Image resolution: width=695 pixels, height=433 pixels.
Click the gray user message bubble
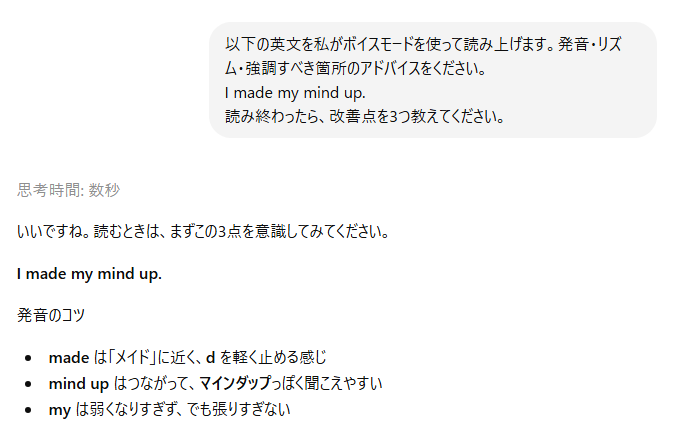coord(432,80)
